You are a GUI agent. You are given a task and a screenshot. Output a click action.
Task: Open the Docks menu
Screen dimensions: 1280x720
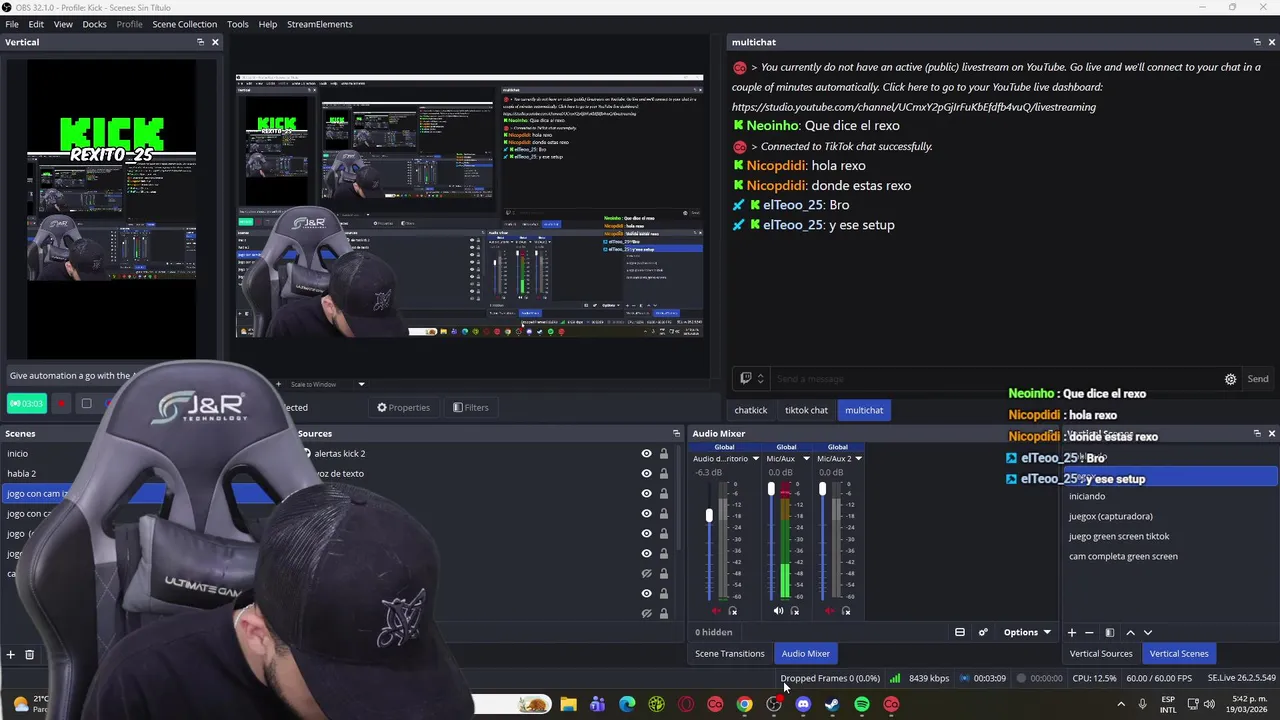pyautogui.click(x=94, y=24)
